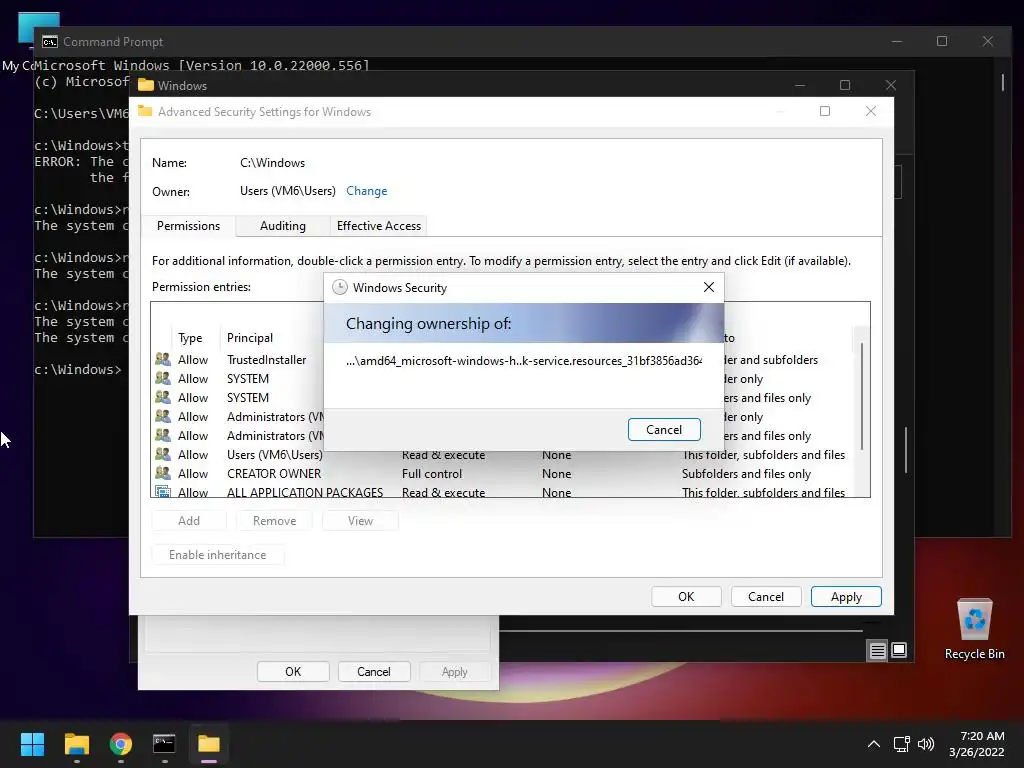Open the Effective Access tab

[379, 226]
